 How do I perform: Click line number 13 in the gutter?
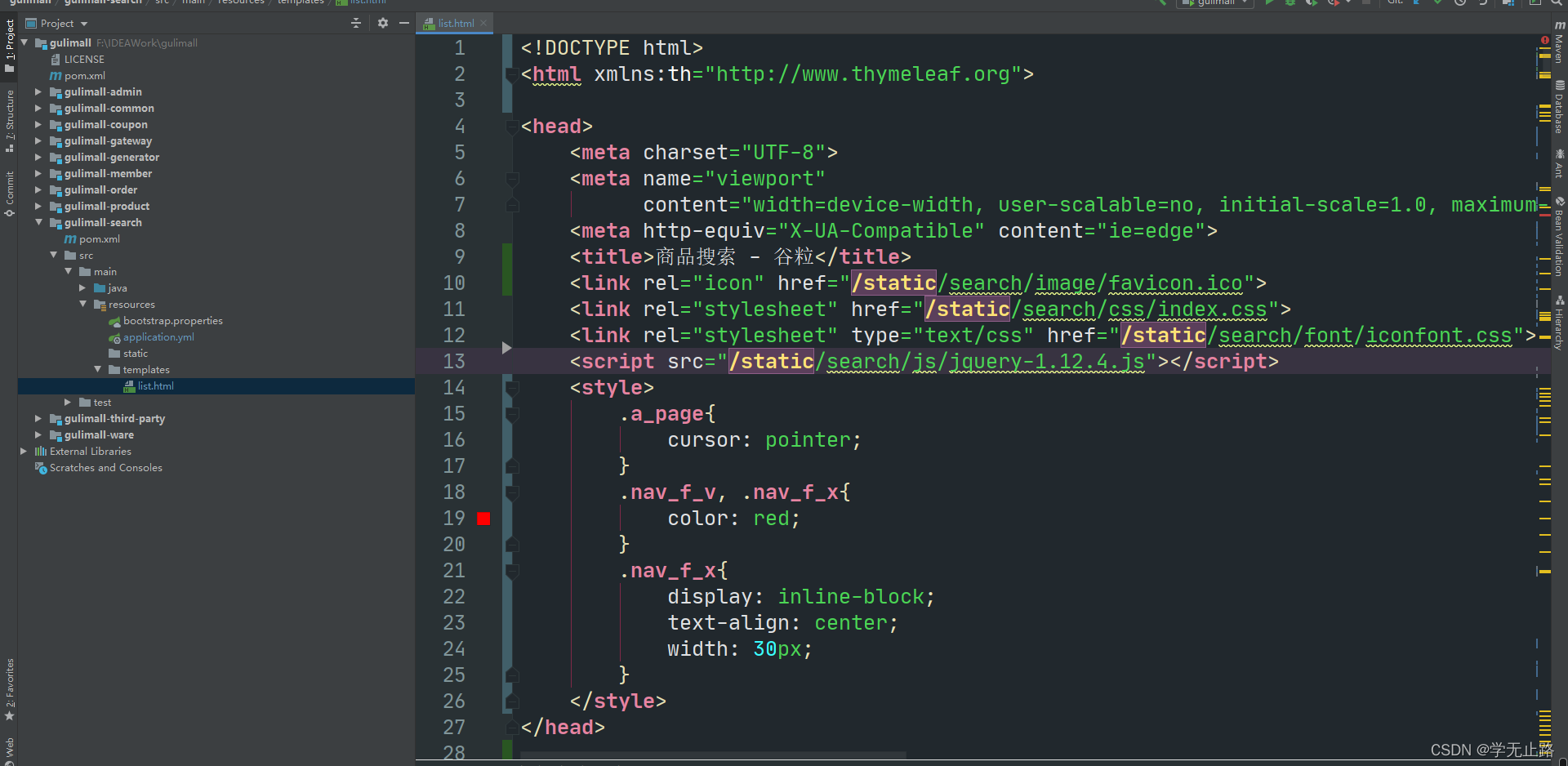pyautogui.click(x=454, y=362)
